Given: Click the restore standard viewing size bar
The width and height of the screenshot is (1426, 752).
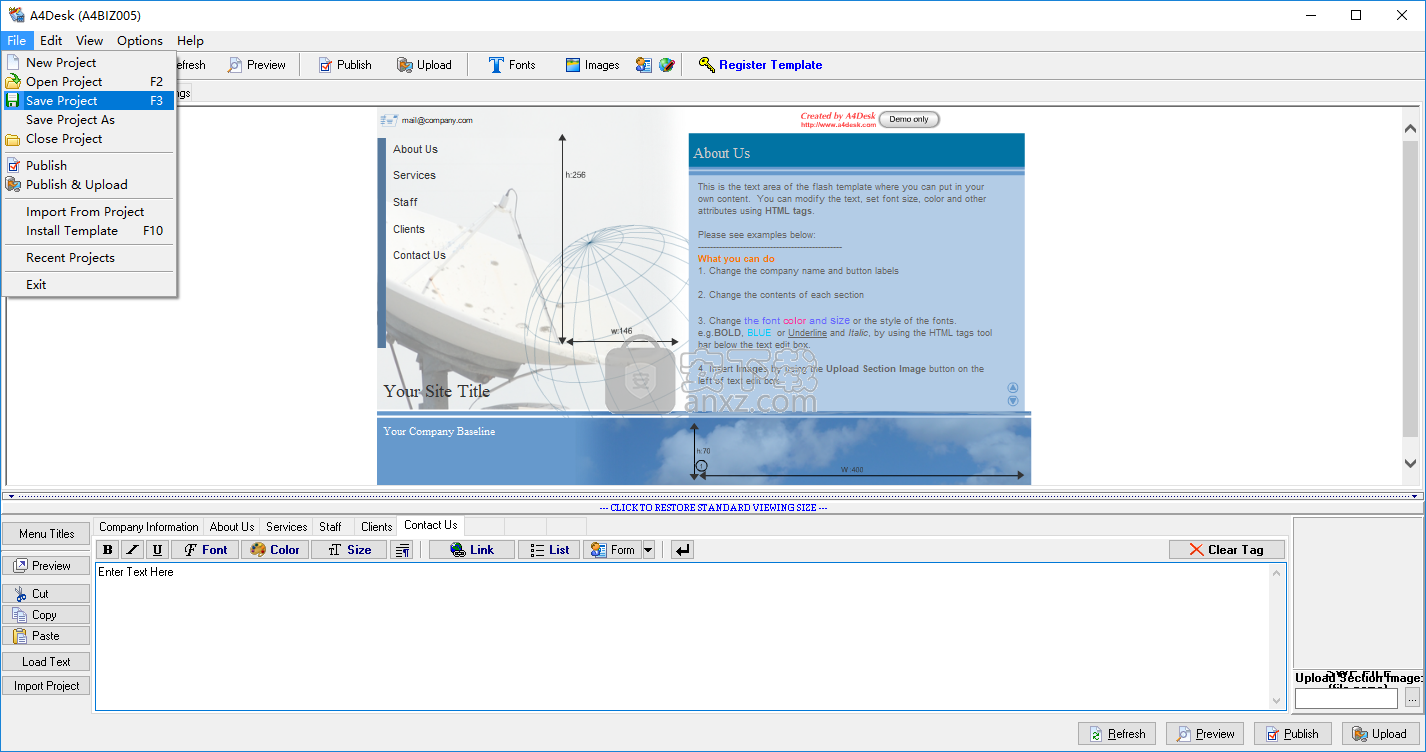Looking at the screenshot, I should [713, 508].
